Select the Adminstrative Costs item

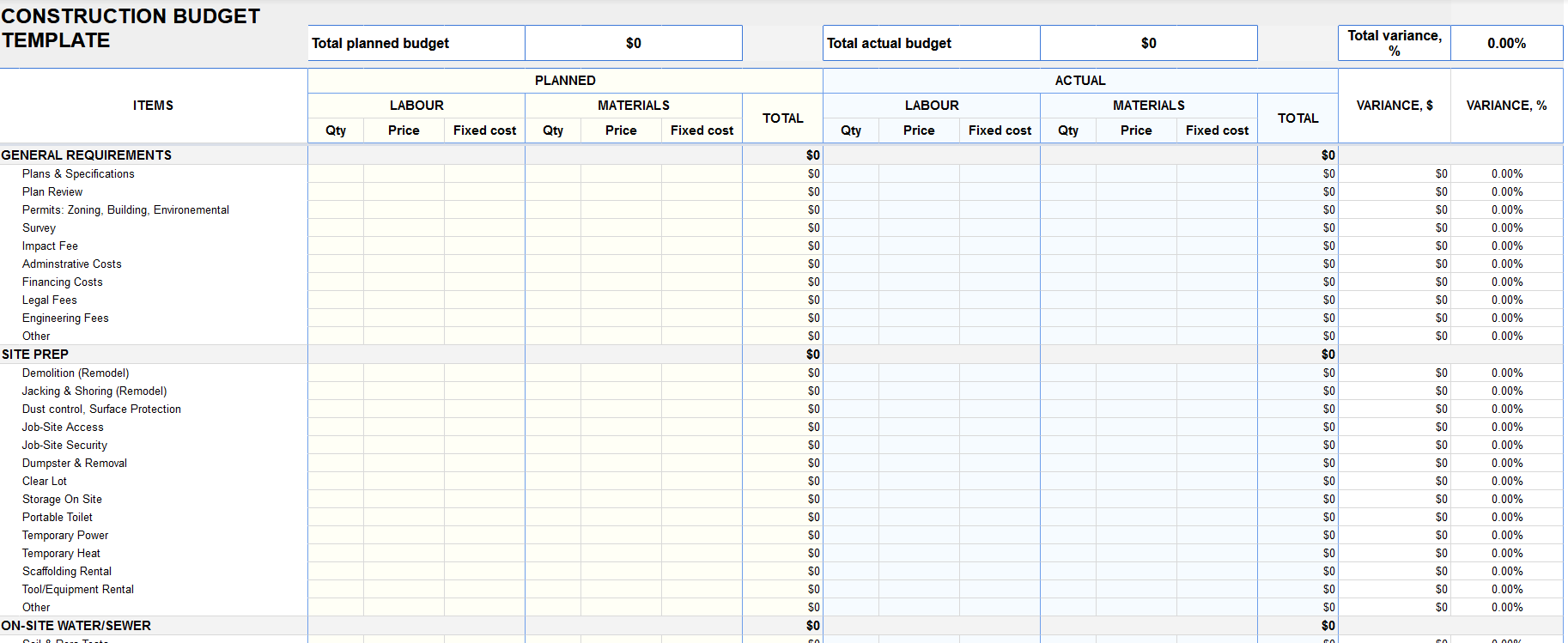(x=72, y=264)
